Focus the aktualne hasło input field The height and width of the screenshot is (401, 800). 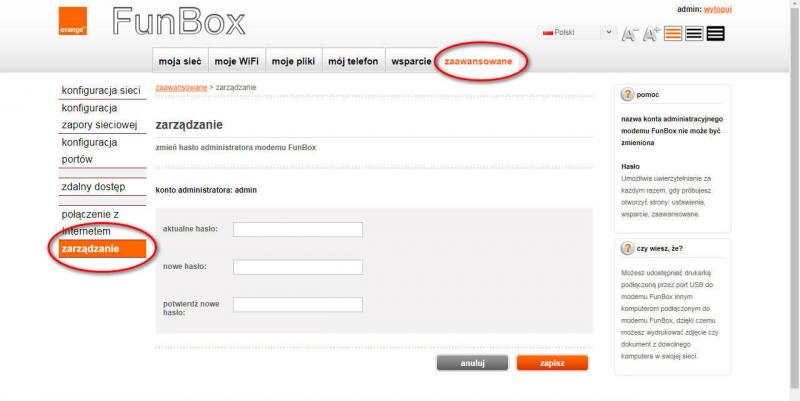click(x=297, y=230)
